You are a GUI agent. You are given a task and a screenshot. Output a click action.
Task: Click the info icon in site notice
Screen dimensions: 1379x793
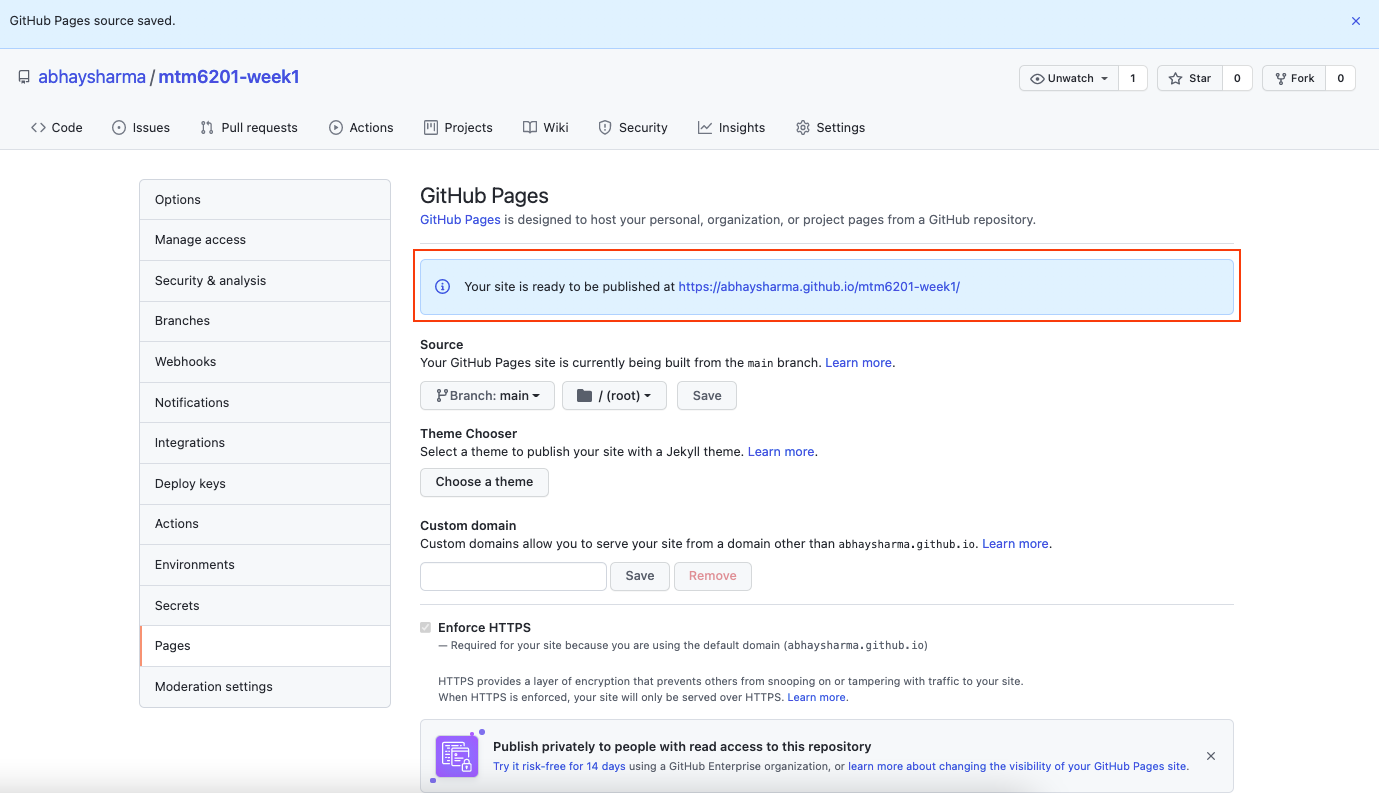pyautogui.click(x=443, y=287)
